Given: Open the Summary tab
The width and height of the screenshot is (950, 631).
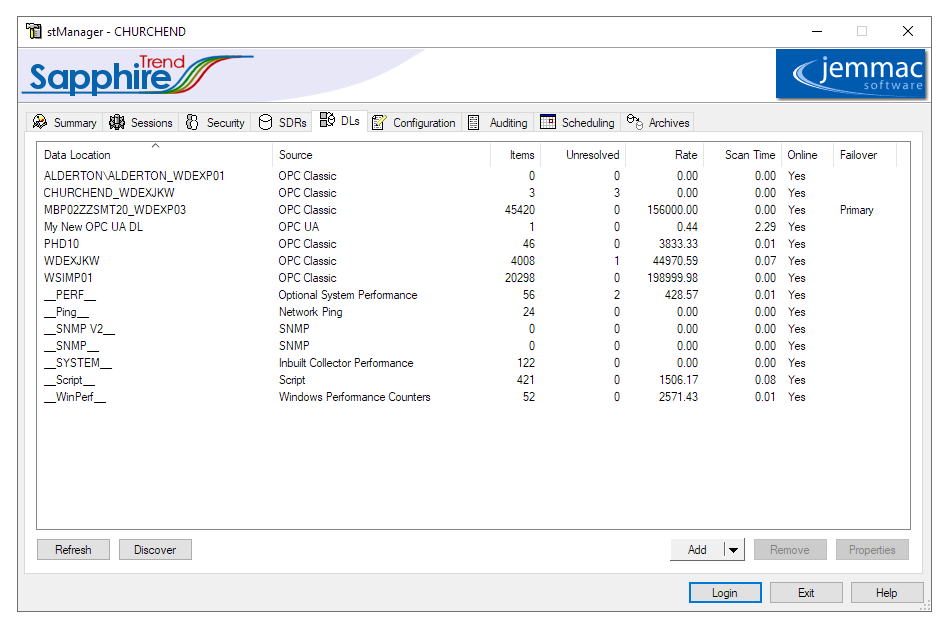Looking at the screenshot, I should click(64, 122).
